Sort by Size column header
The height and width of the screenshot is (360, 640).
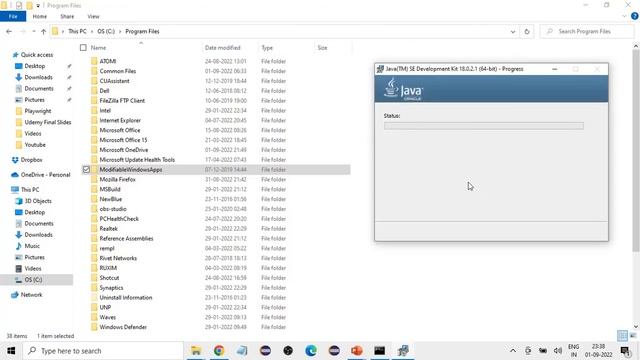tap(322, 48)
